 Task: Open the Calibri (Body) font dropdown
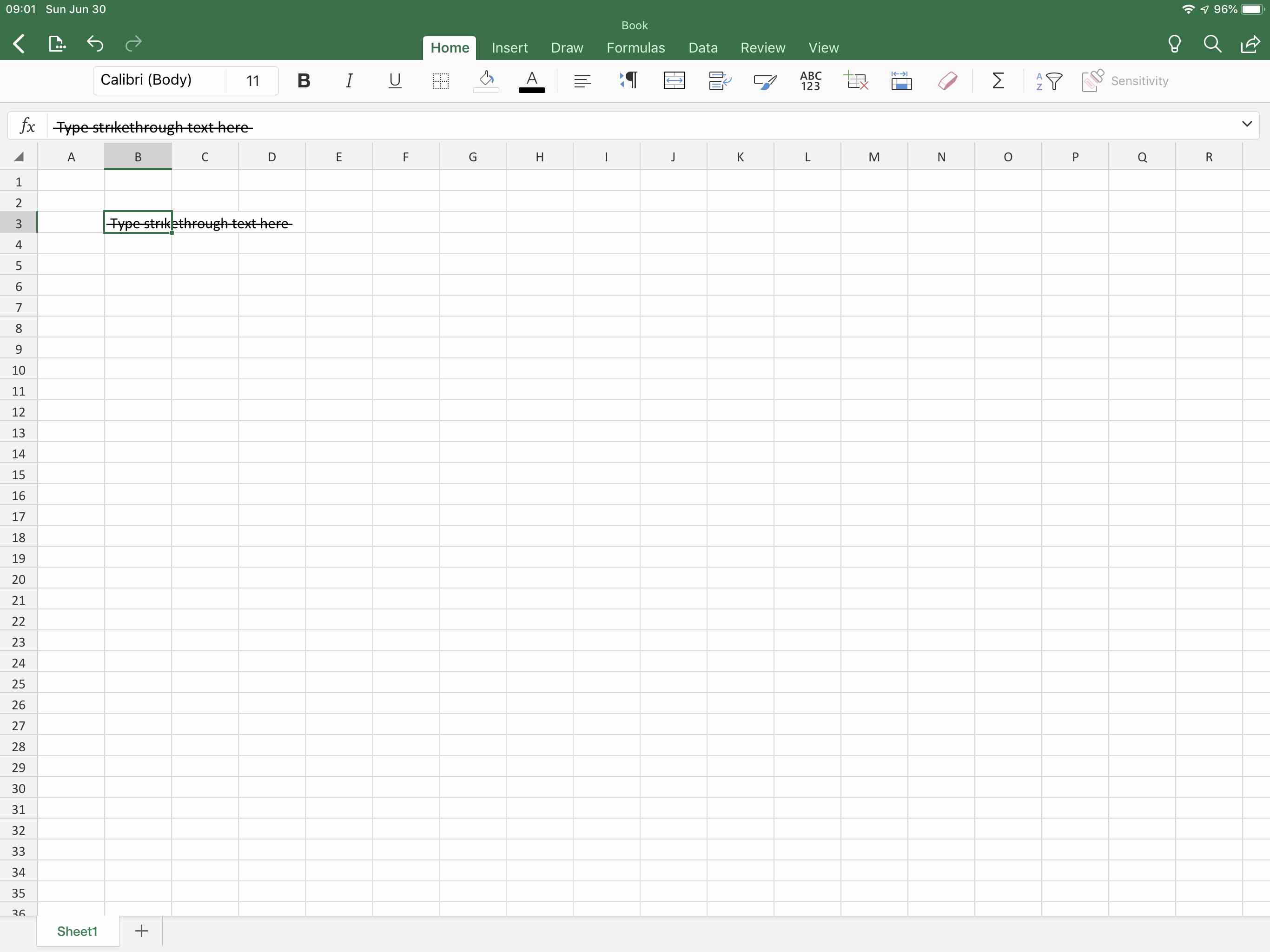(x=159, y=80)
